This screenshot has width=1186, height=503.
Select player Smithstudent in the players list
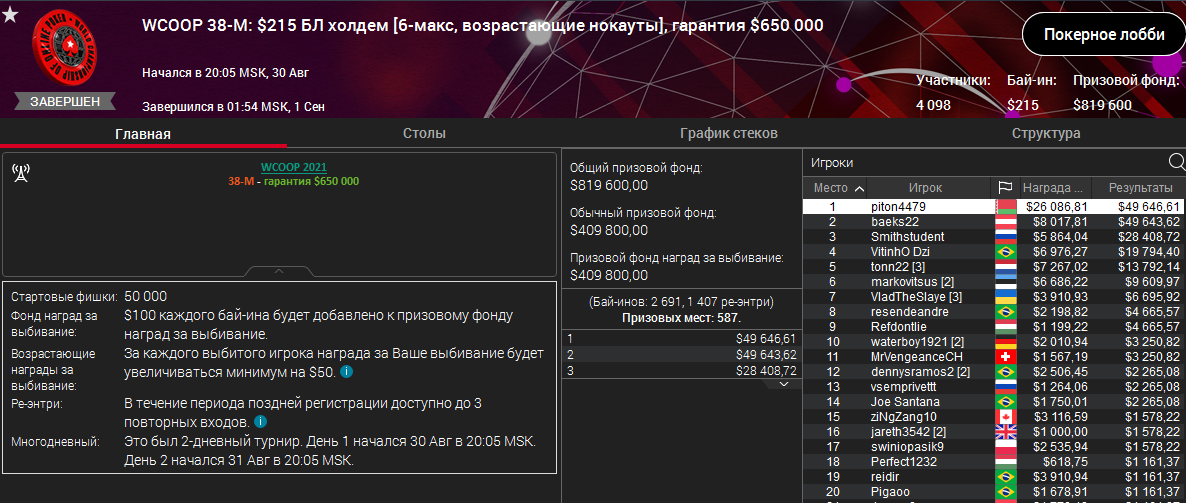point(907,236)
